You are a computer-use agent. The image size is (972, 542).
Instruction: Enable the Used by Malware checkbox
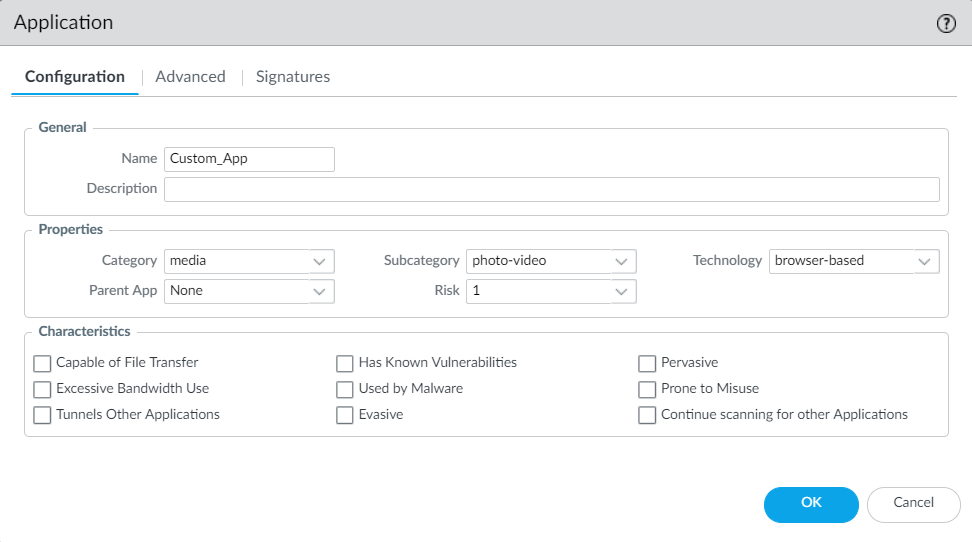click(345, 389)
